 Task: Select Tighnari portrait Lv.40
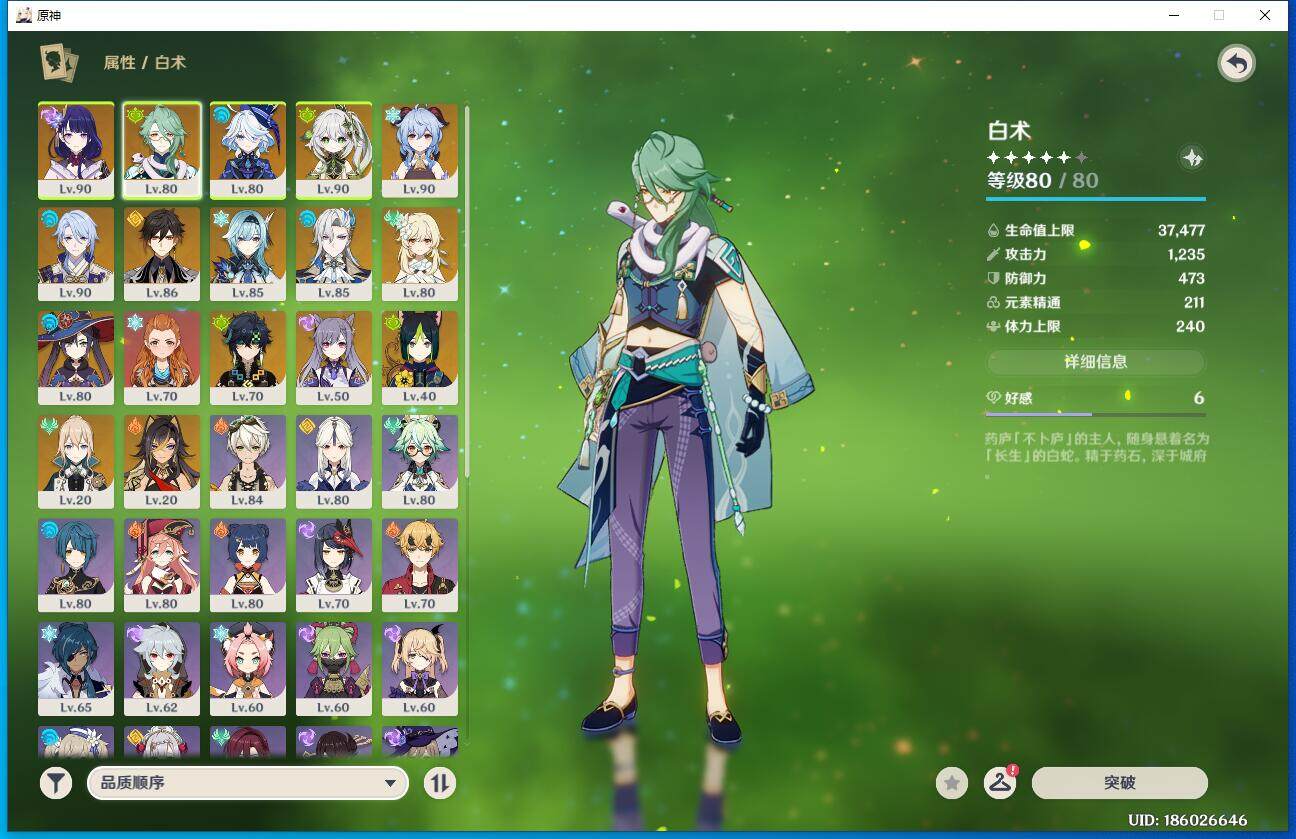tap(420, 358)
